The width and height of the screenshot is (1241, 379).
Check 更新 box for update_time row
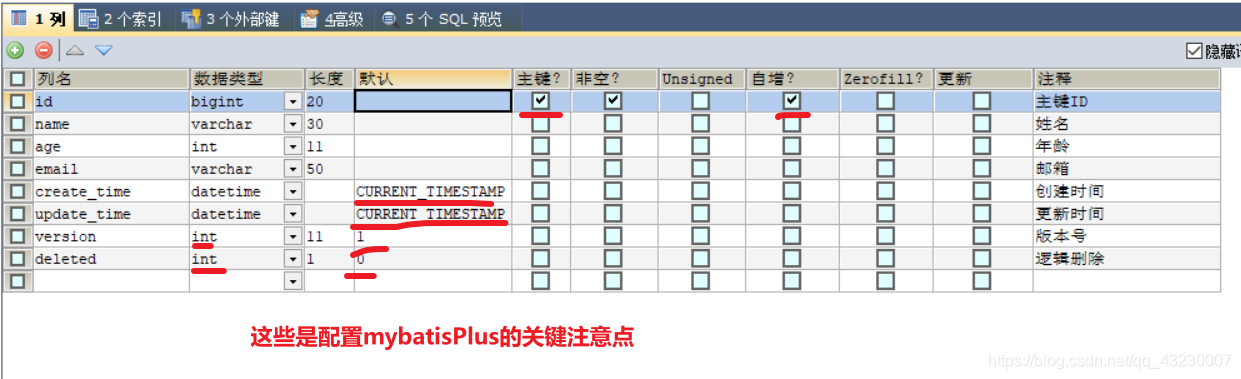pyautogui.click(x=982, y=214)
